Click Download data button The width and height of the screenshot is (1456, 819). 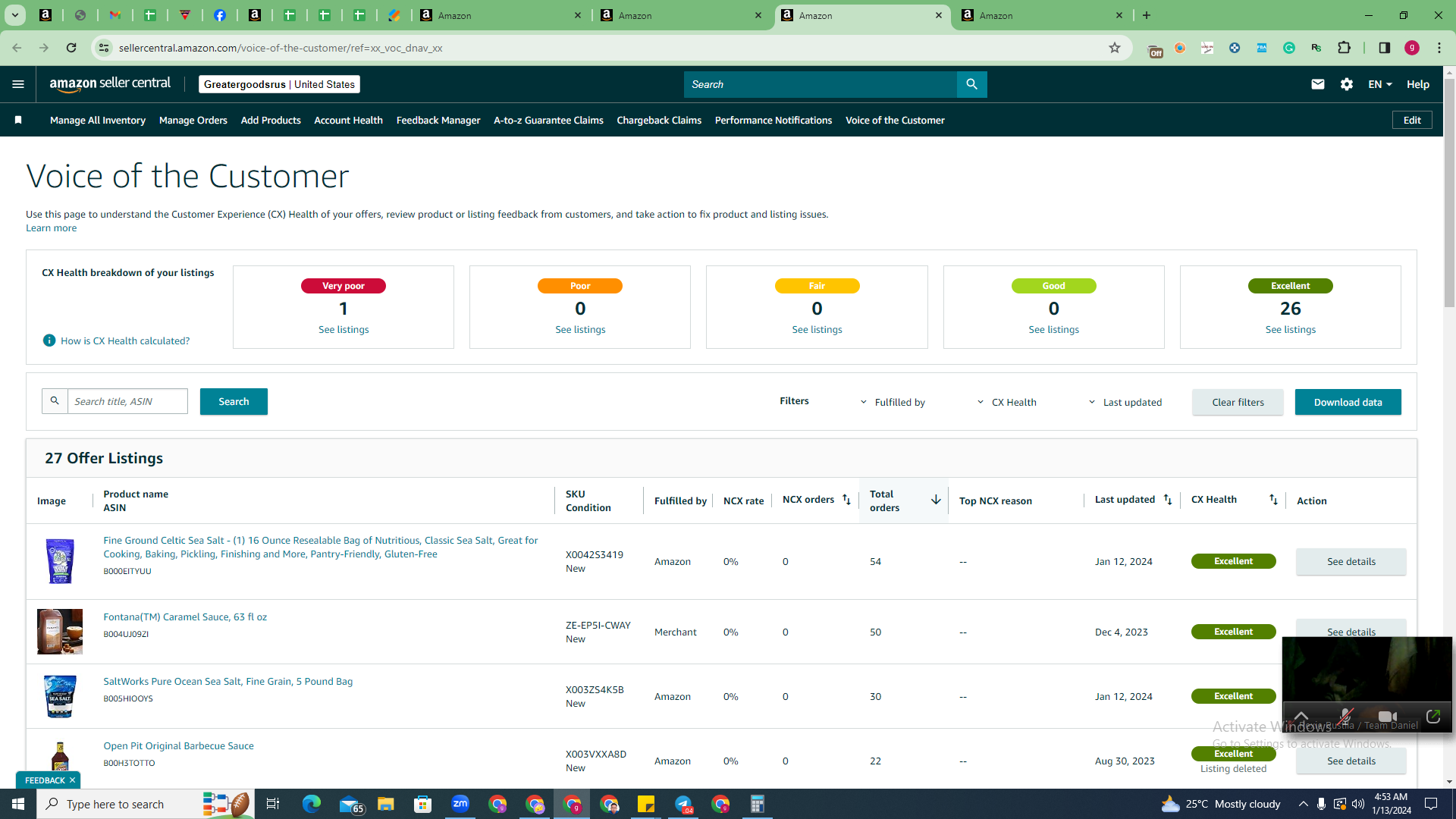click(x=1348, y=402)
